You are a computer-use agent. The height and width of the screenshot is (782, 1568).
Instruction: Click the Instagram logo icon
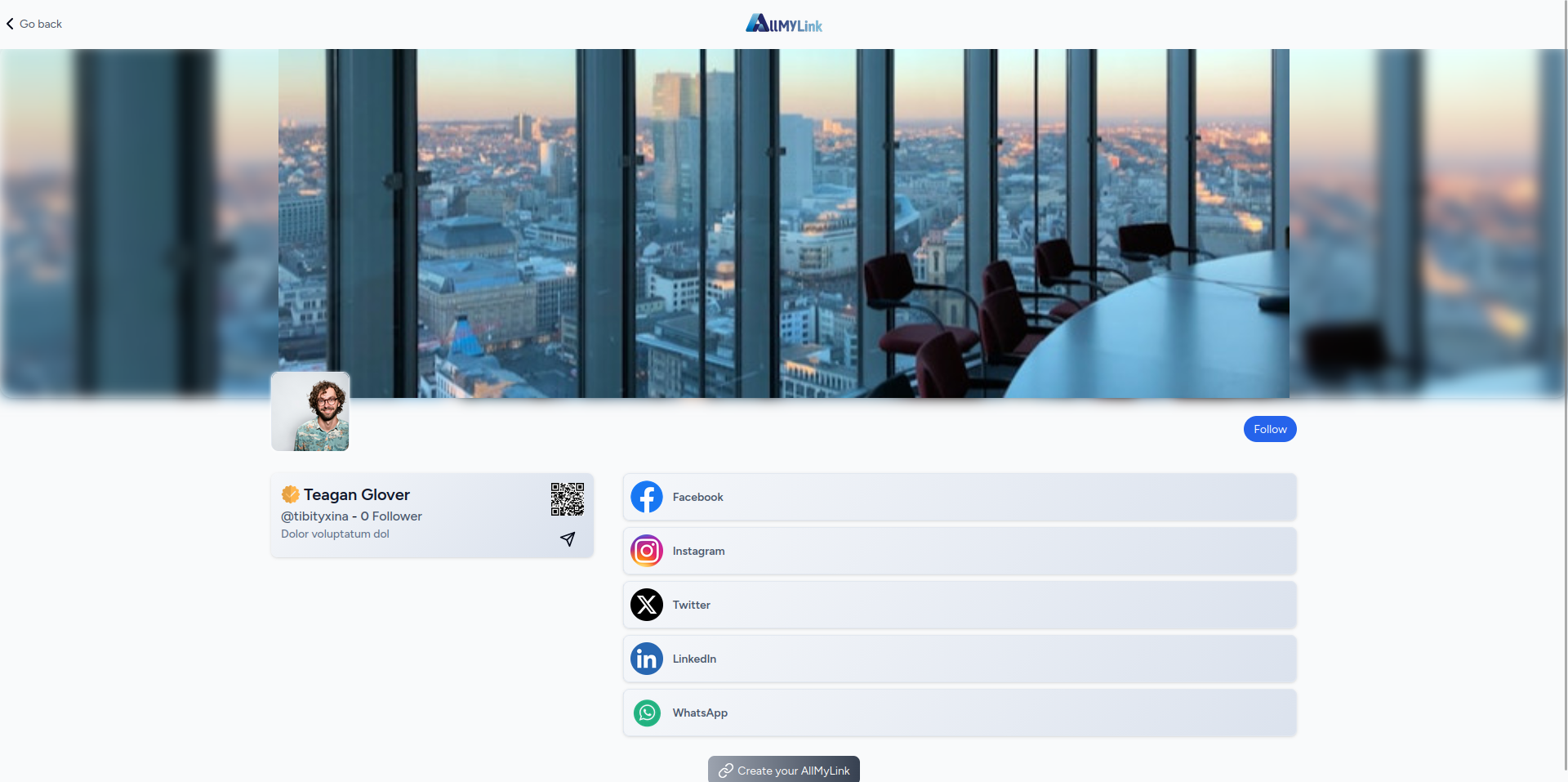646,551
